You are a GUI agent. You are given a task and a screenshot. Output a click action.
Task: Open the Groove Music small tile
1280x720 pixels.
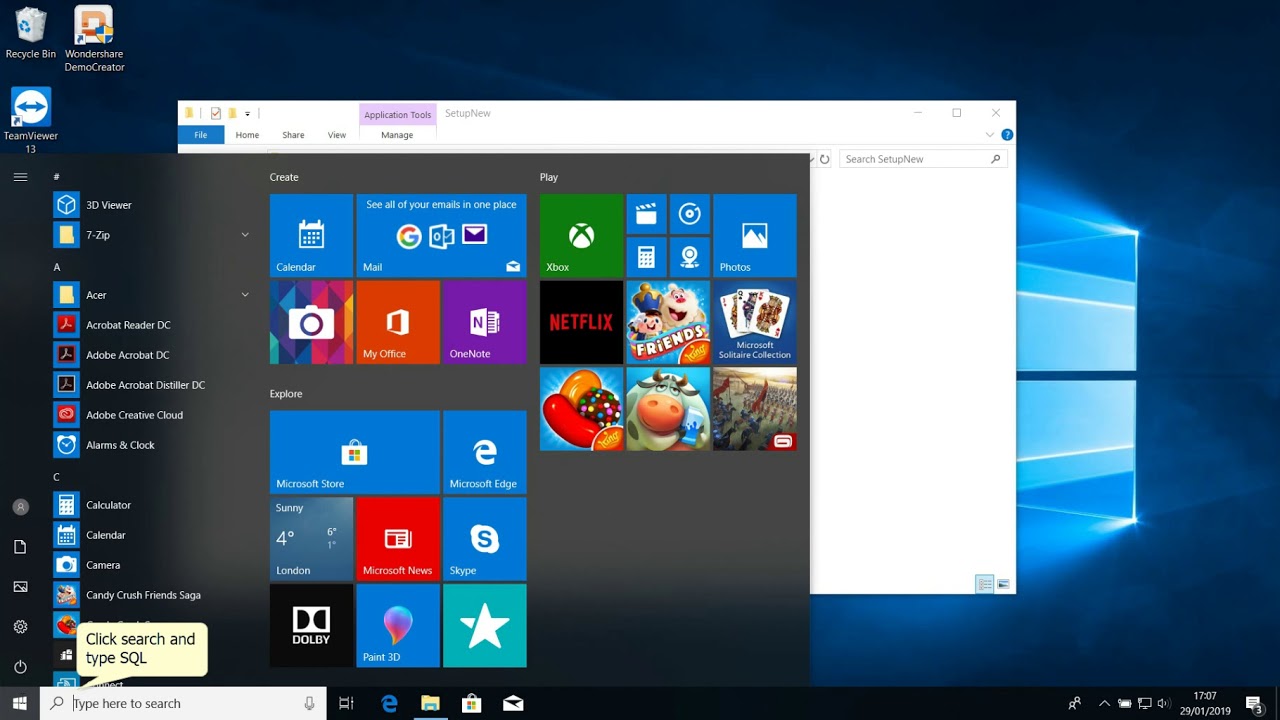690,213
